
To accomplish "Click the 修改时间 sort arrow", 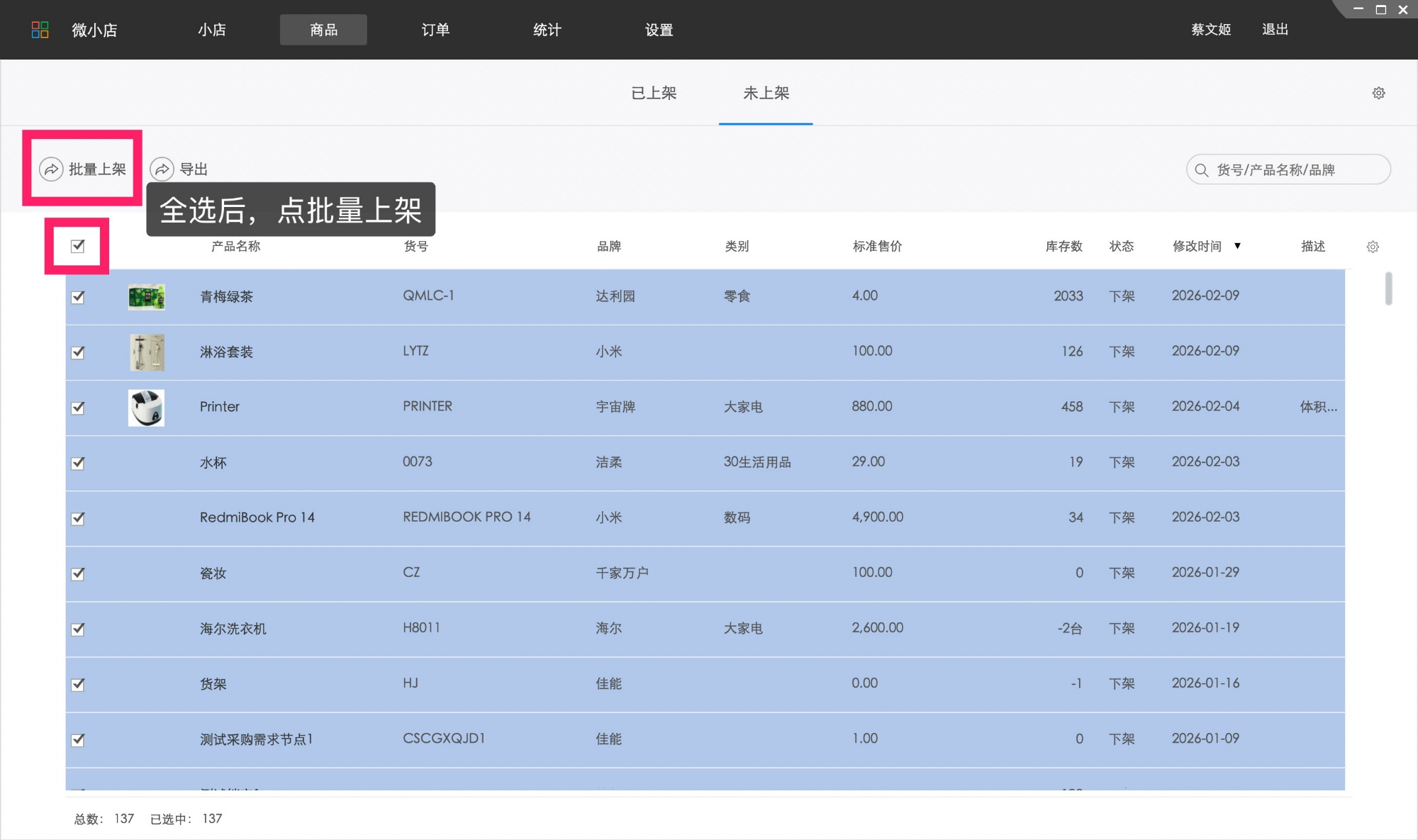I will point(1237,246).
